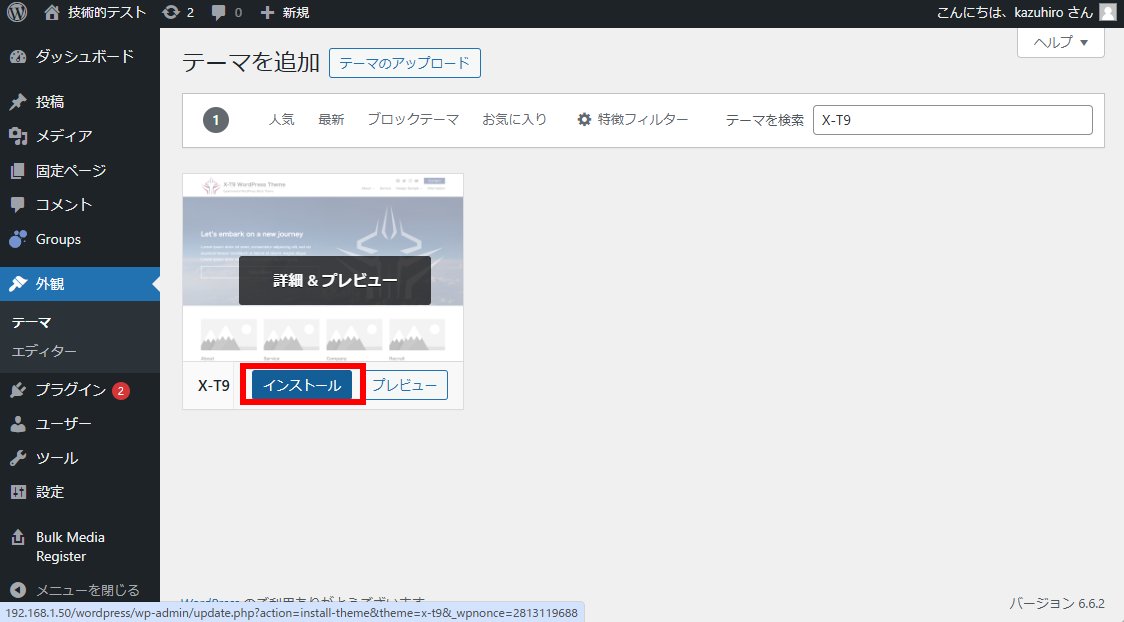Click the プレビュー button for X-T9
The width and height of the screenshot is (1124, 622).
pyautogui.click(x=404, y=386)
